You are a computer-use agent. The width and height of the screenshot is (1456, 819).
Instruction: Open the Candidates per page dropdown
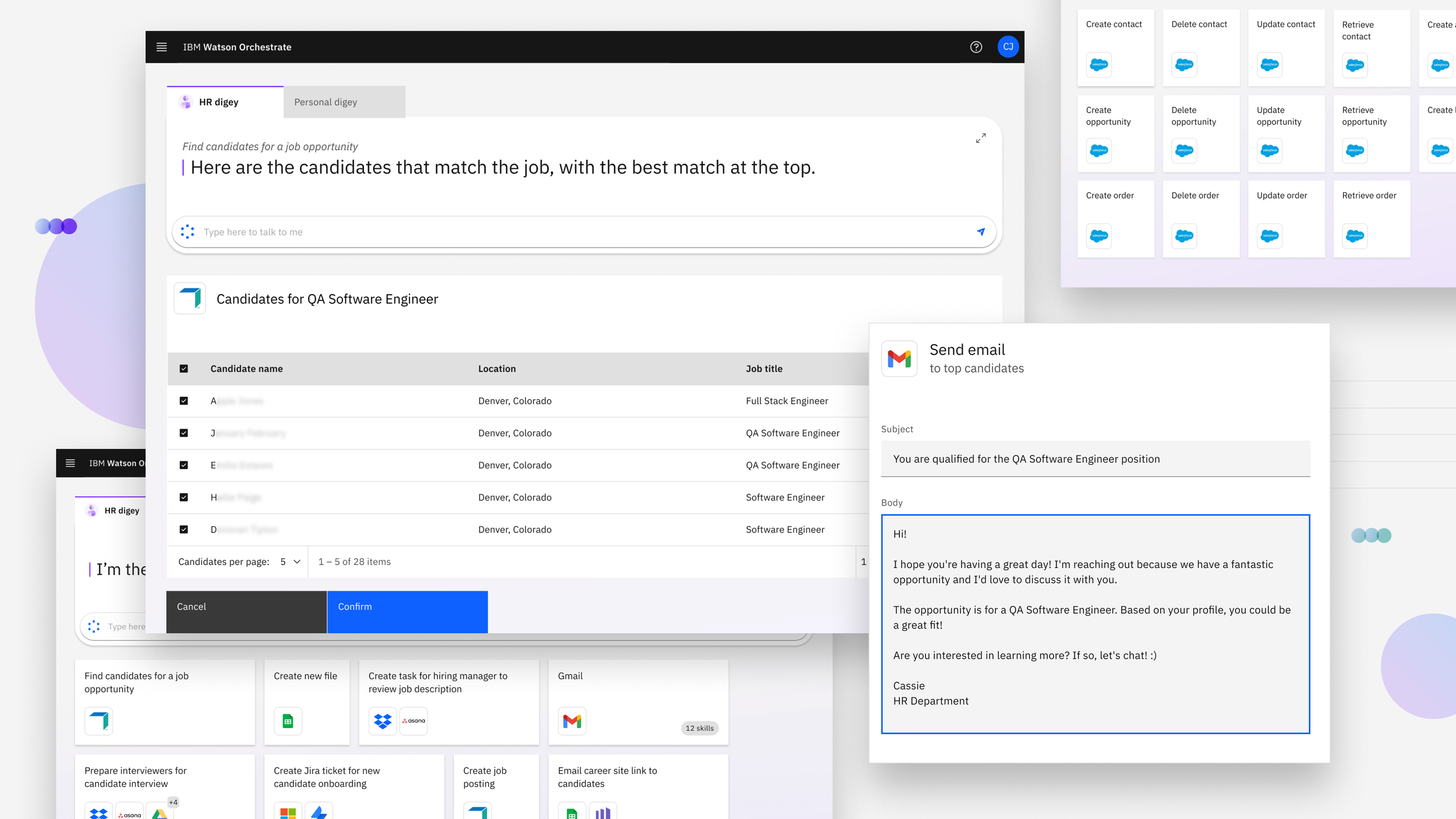click(290, 562)
